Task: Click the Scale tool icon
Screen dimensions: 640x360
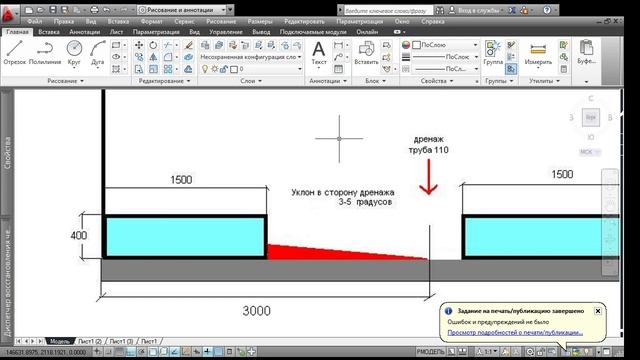Action: [153, 69]
